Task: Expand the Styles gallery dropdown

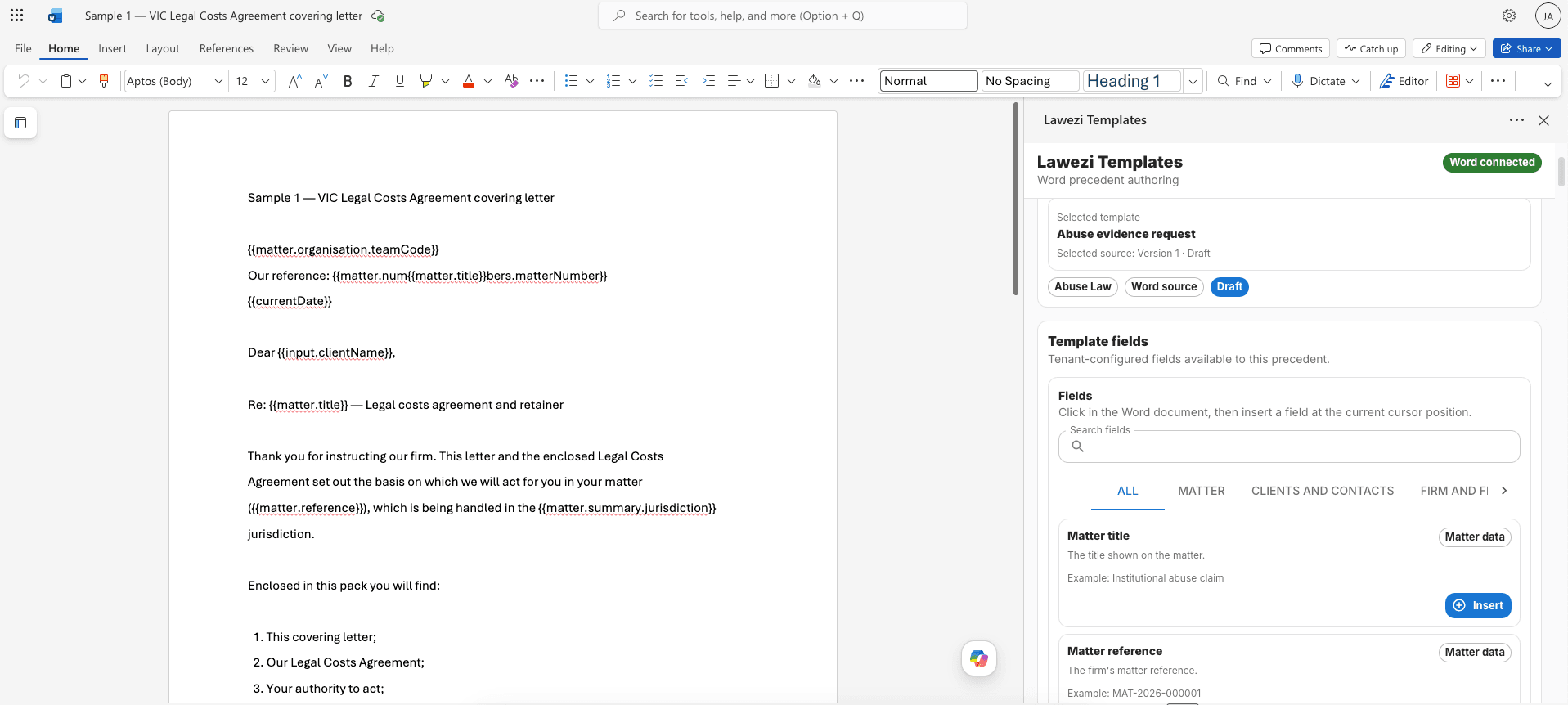Action: coord(1193,81)
